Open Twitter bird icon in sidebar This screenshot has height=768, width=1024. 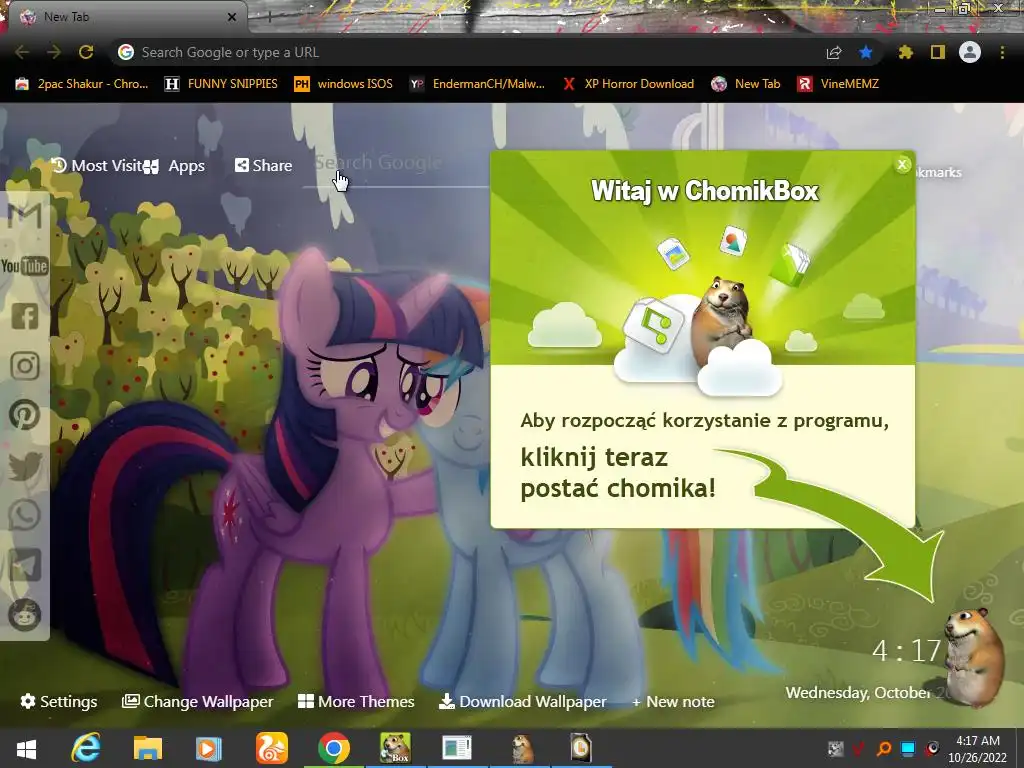(x=25, y=465)
